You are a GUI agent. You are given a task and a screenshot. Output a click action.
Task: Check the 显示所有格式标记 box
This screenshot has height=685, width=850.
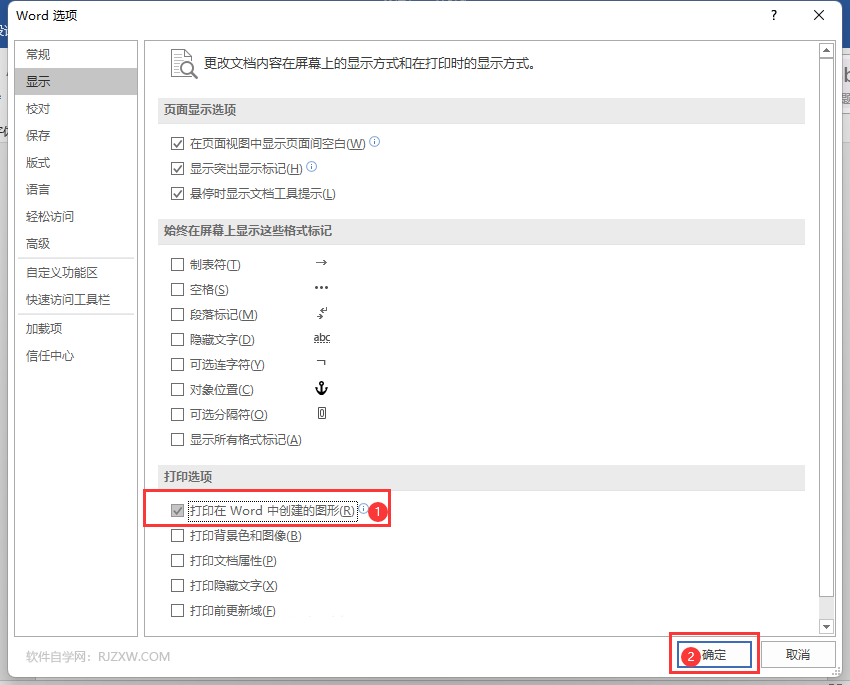pyautogui.click(x=178, y=438)
